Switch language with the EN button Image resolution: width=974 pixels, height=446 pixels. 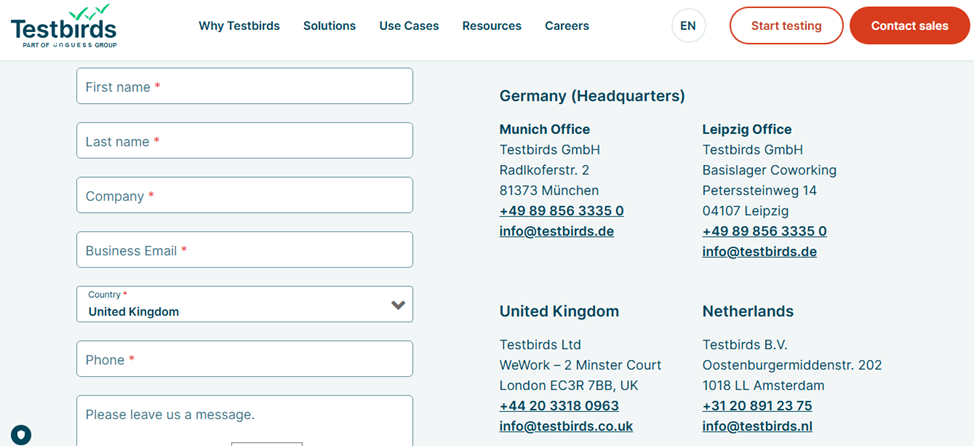click(688, 26)
